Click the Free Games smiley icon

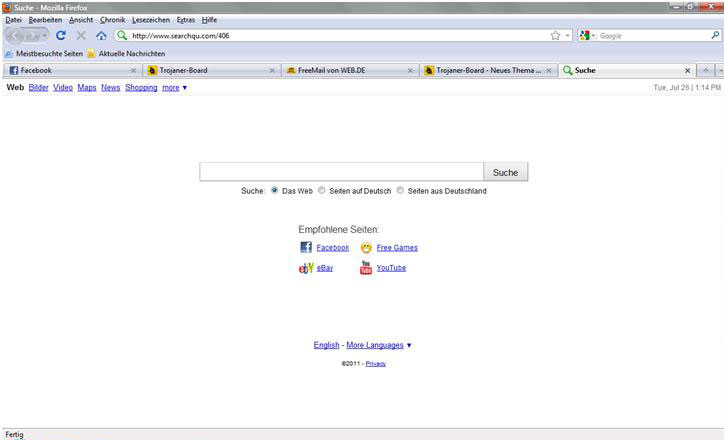(366, 247)
